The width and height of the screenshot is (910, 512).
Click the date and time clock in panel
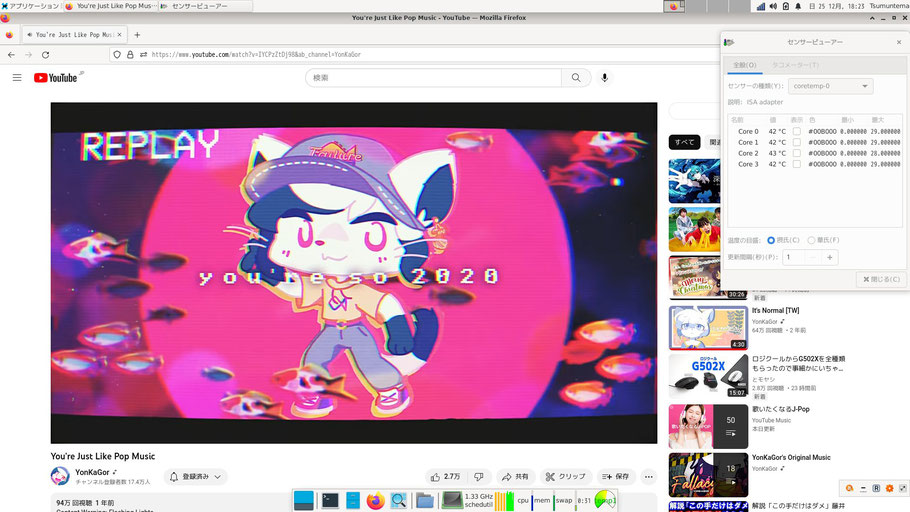[x=836, y=6]
